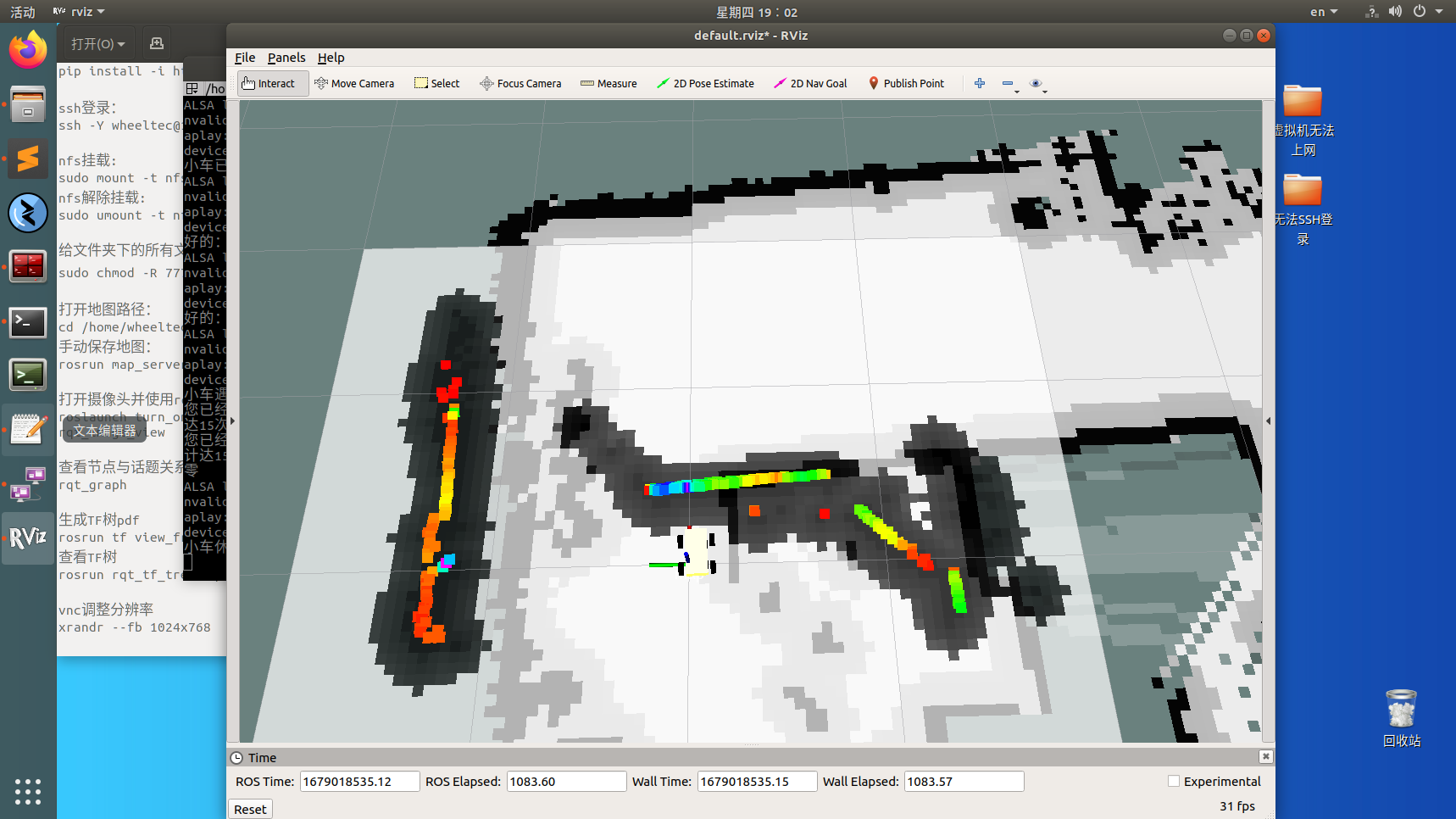This screenshot has width=1456, height=819.
Task: Click the 31 fps status text
Action: (x=1237, y=805)
